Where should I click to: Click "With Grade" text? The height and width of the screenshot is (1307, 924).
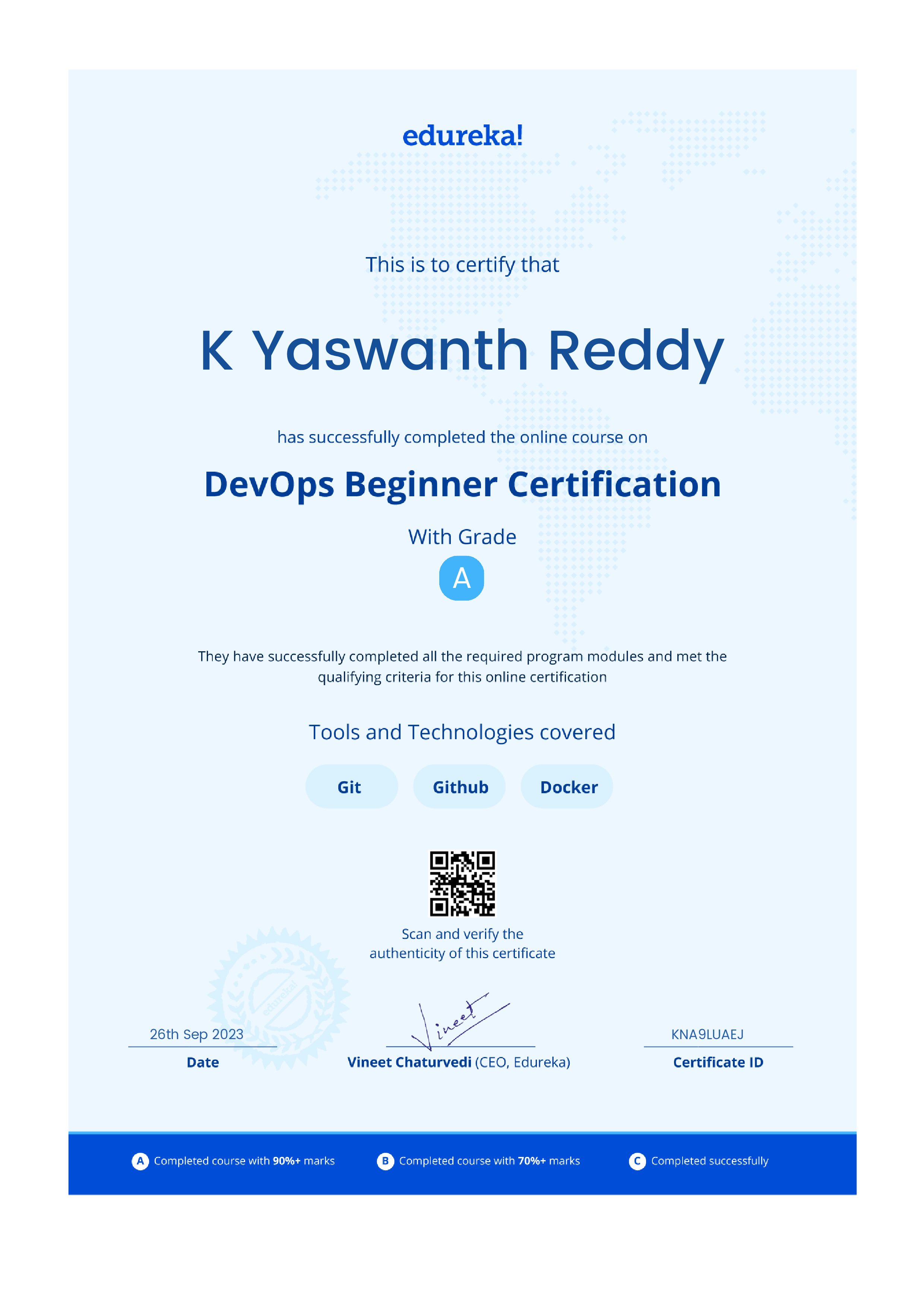click(x=462, y=537)
